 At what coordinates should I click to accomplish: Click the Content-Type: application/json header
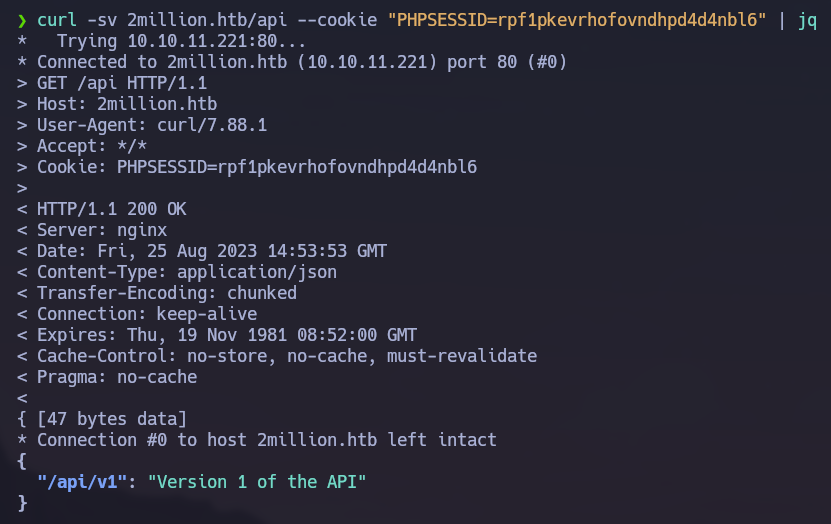click(187, 272)
